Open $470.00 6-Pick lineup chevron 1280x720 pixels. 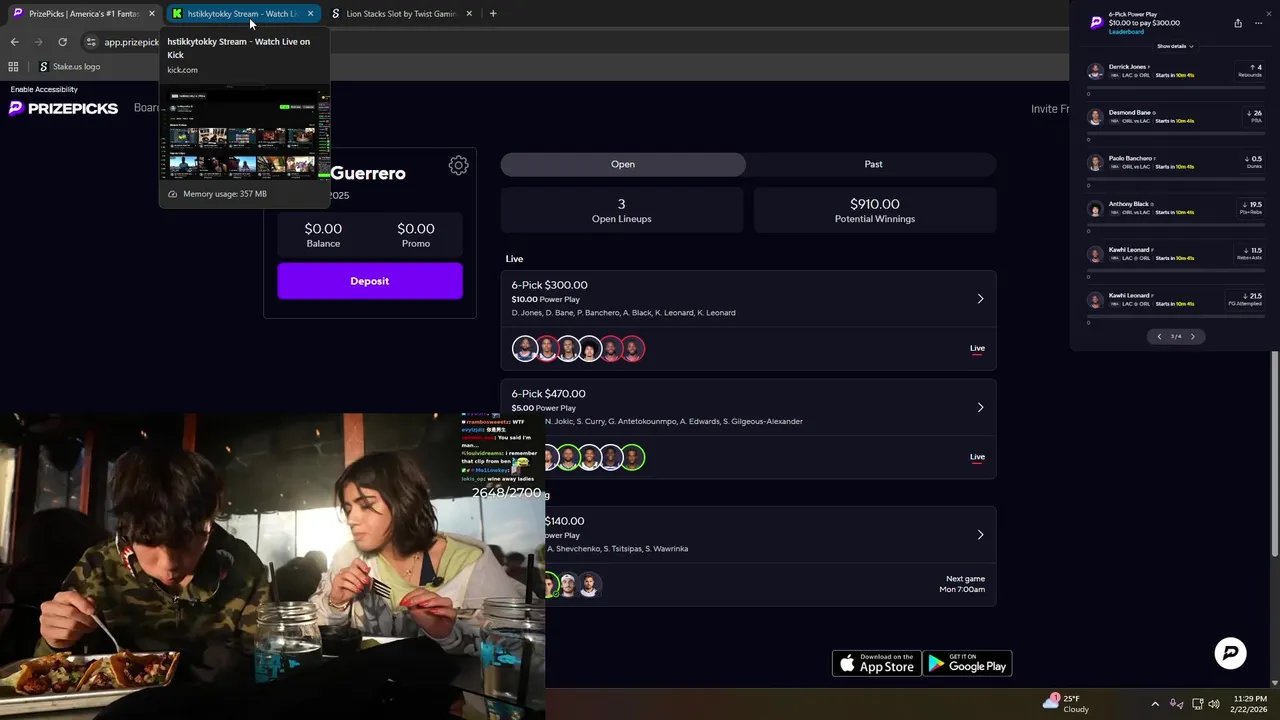coord(980,408)
